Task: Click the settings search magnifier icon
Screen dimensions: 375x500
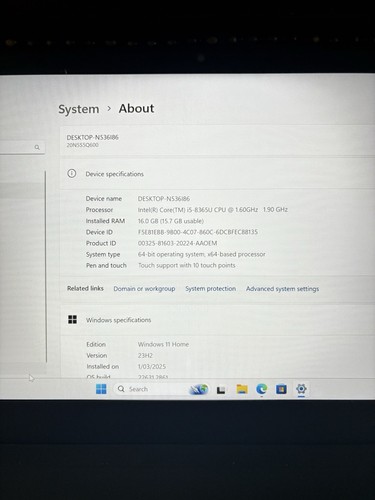Action: [x=37, y=147]
